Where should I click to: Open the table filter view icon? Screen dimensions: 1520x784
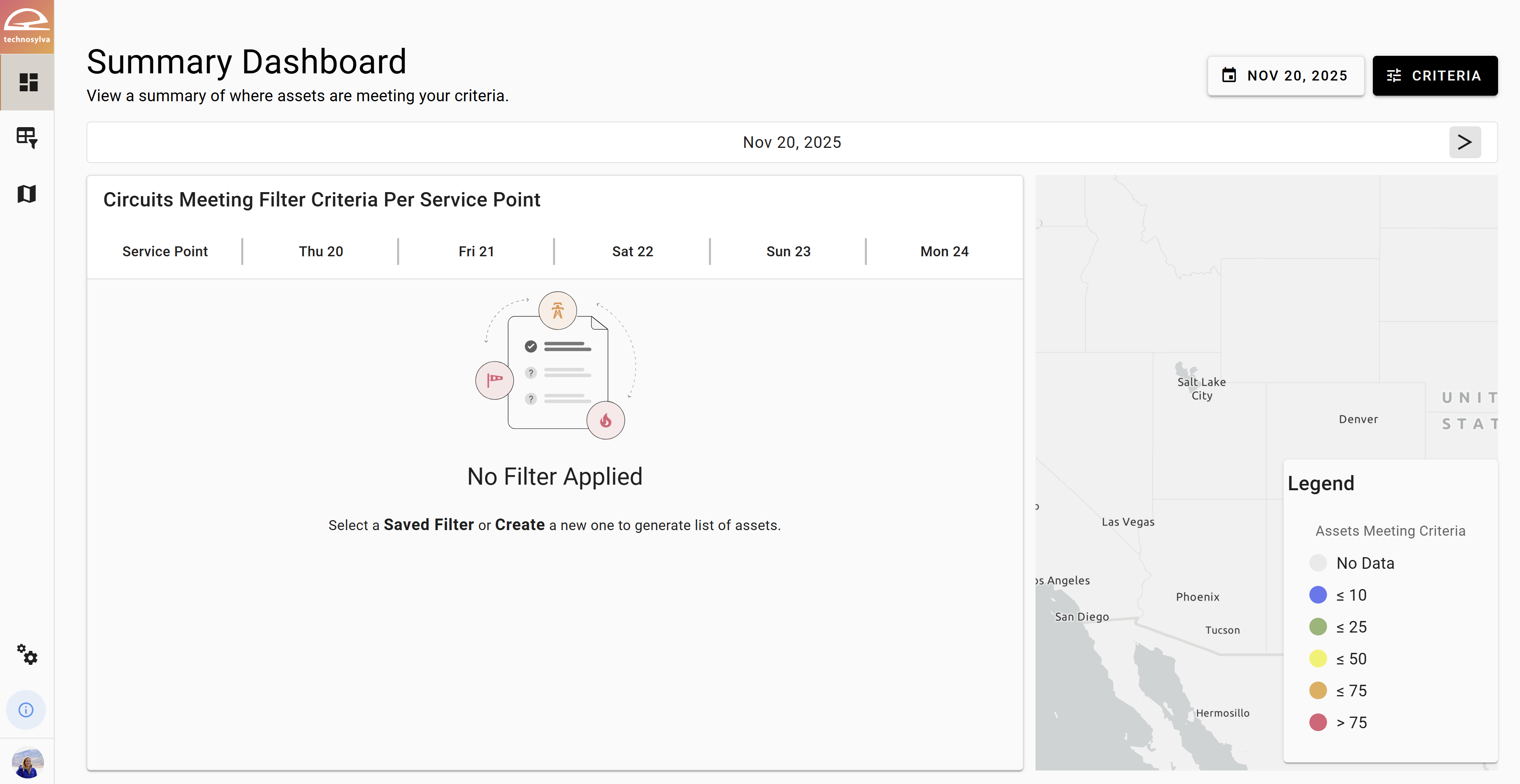pos(27,138)
